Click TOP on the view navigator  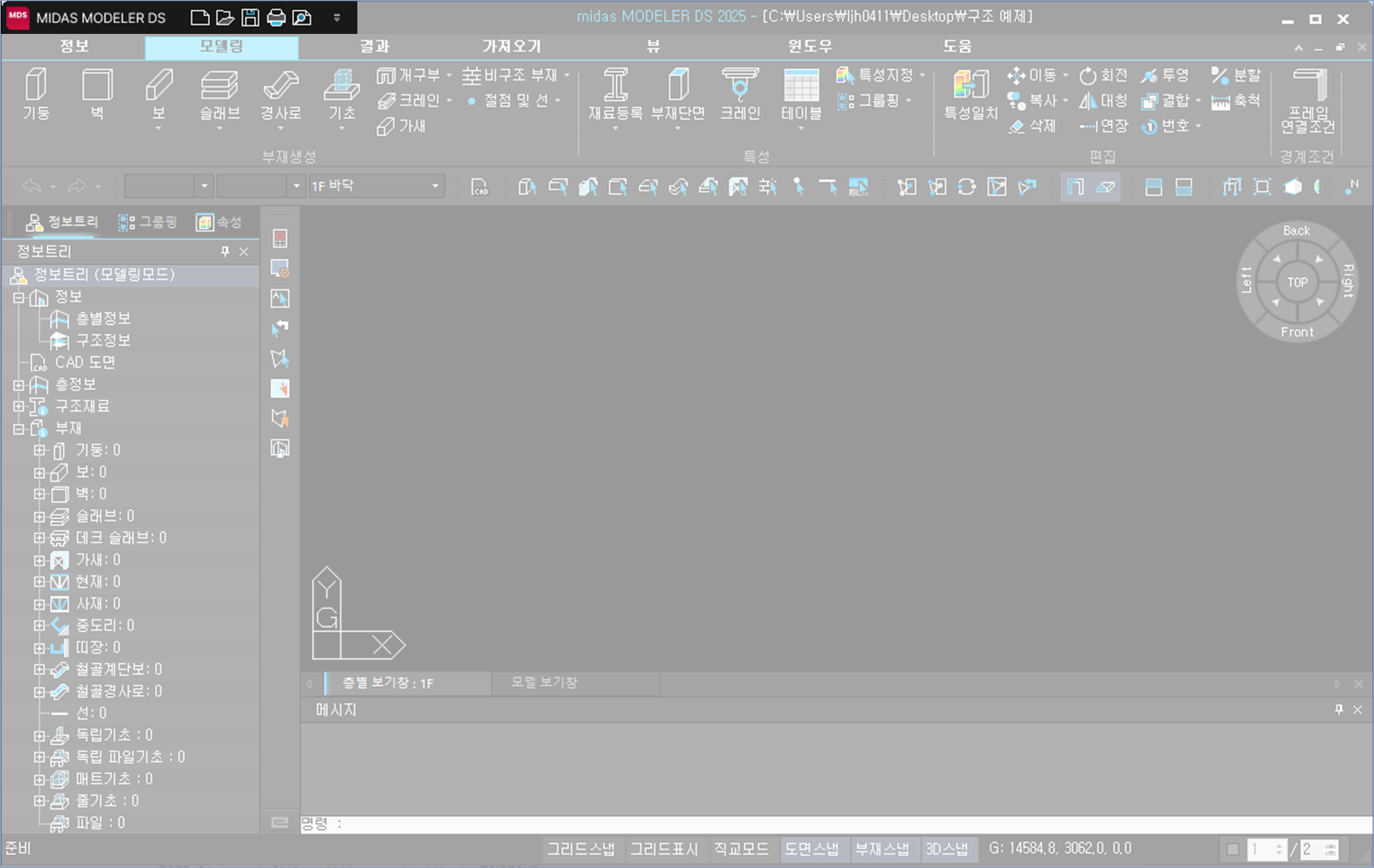point(1298,283)
